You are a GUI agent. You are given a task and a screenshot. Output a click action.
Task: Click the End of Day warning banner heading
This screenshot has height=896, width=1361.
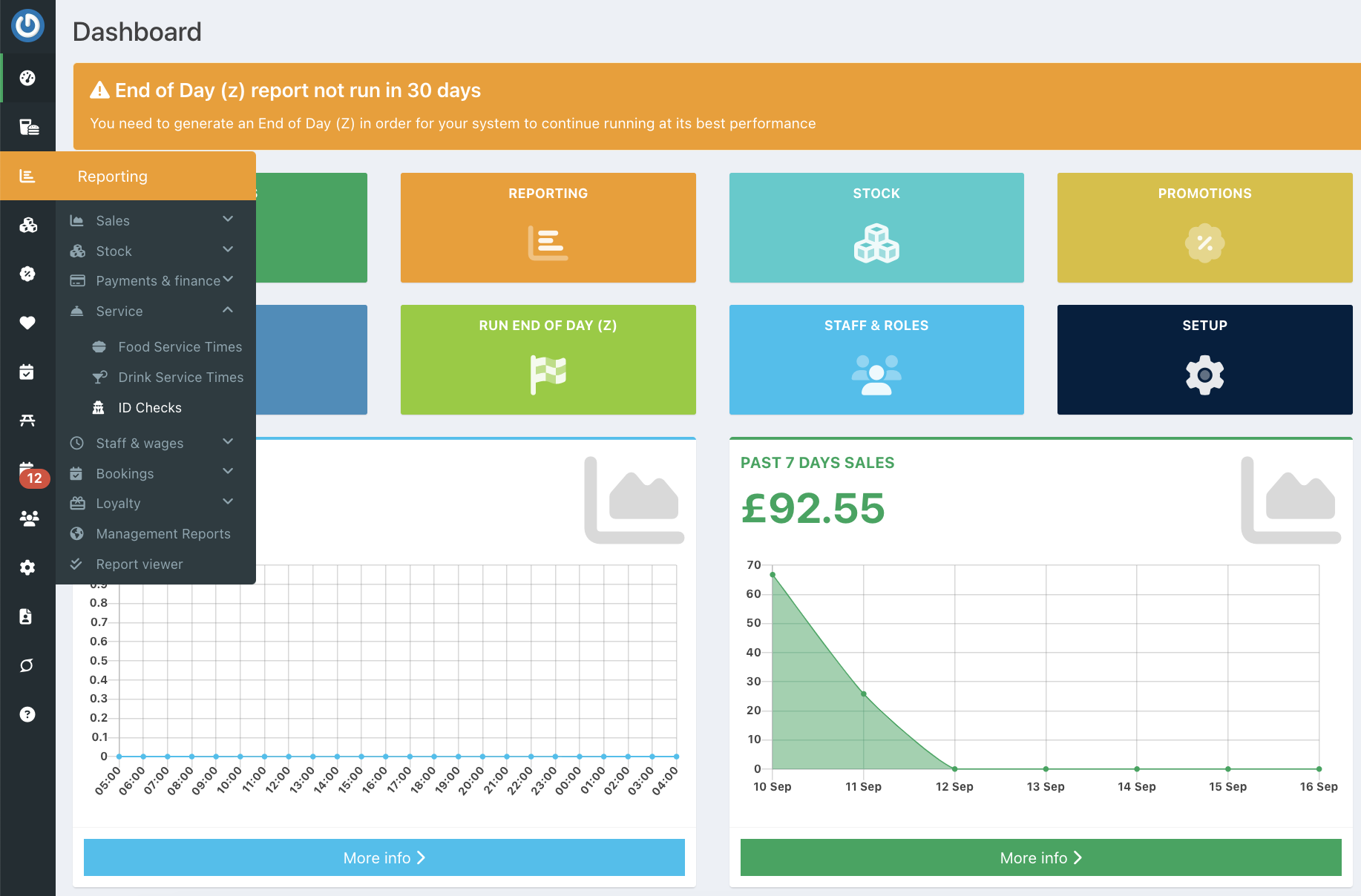click(x=298, y=90)
